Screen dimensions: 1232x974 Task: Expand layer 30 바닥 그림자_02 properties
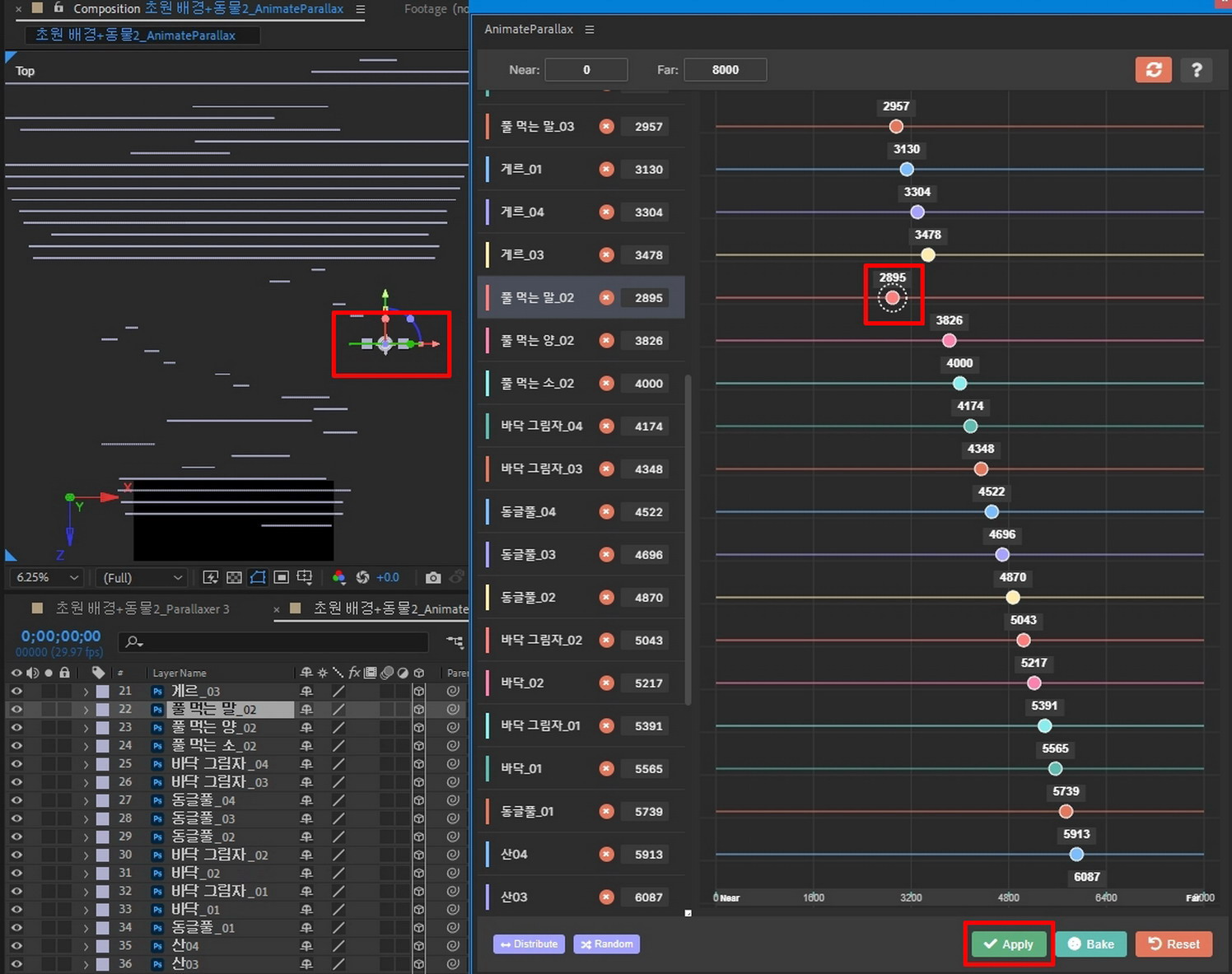click(86, 855)
